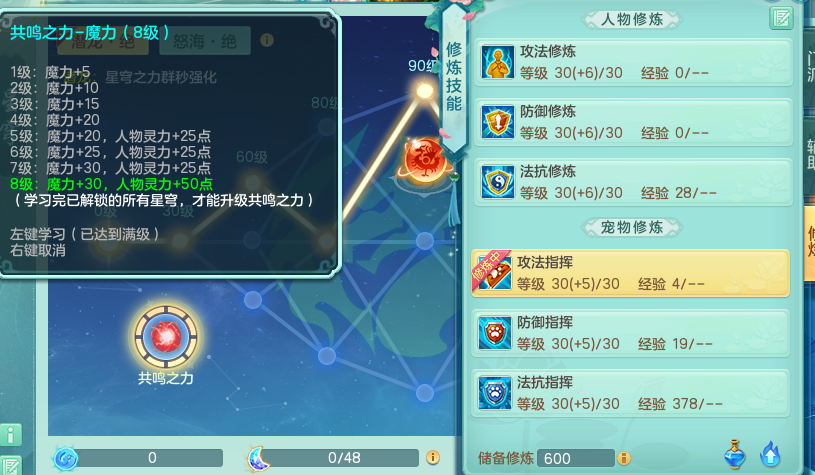Switch to the 怒海·绝 tab
The height and width of the screenshot is (475, 815).
205,42
